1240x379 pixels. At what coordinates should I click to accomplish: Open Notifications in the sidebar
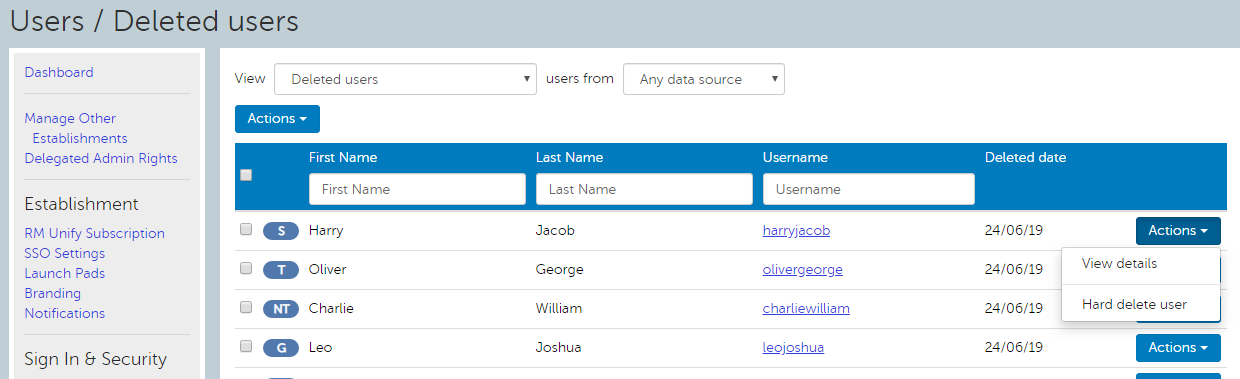64,313
